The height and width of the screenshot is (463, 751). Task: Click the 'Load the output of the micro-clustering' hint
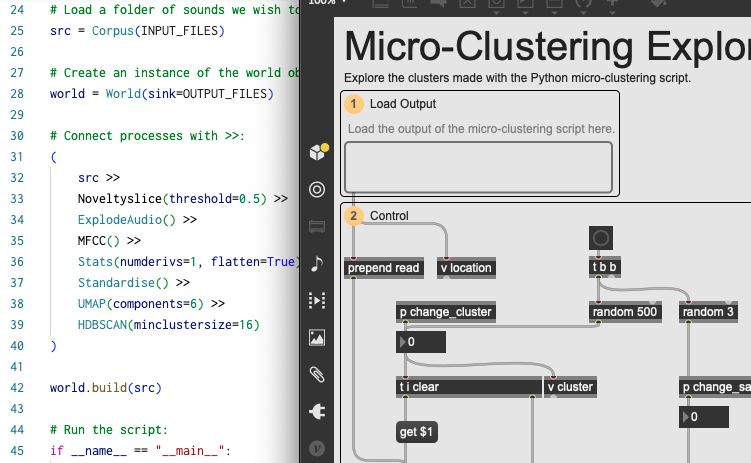point(481,129)
